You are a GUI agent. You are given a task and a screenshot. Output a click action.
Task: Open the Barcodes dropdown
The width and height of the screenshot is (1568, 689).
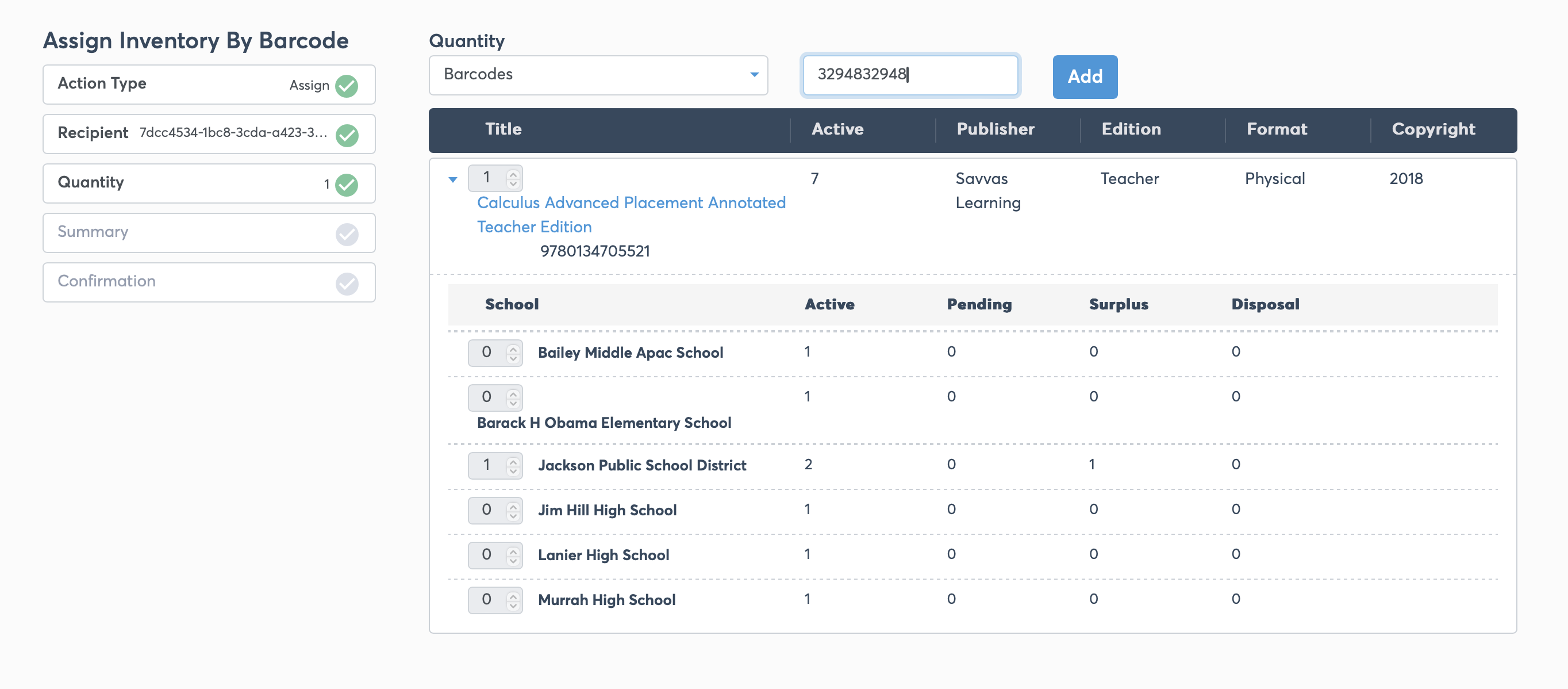598,75
